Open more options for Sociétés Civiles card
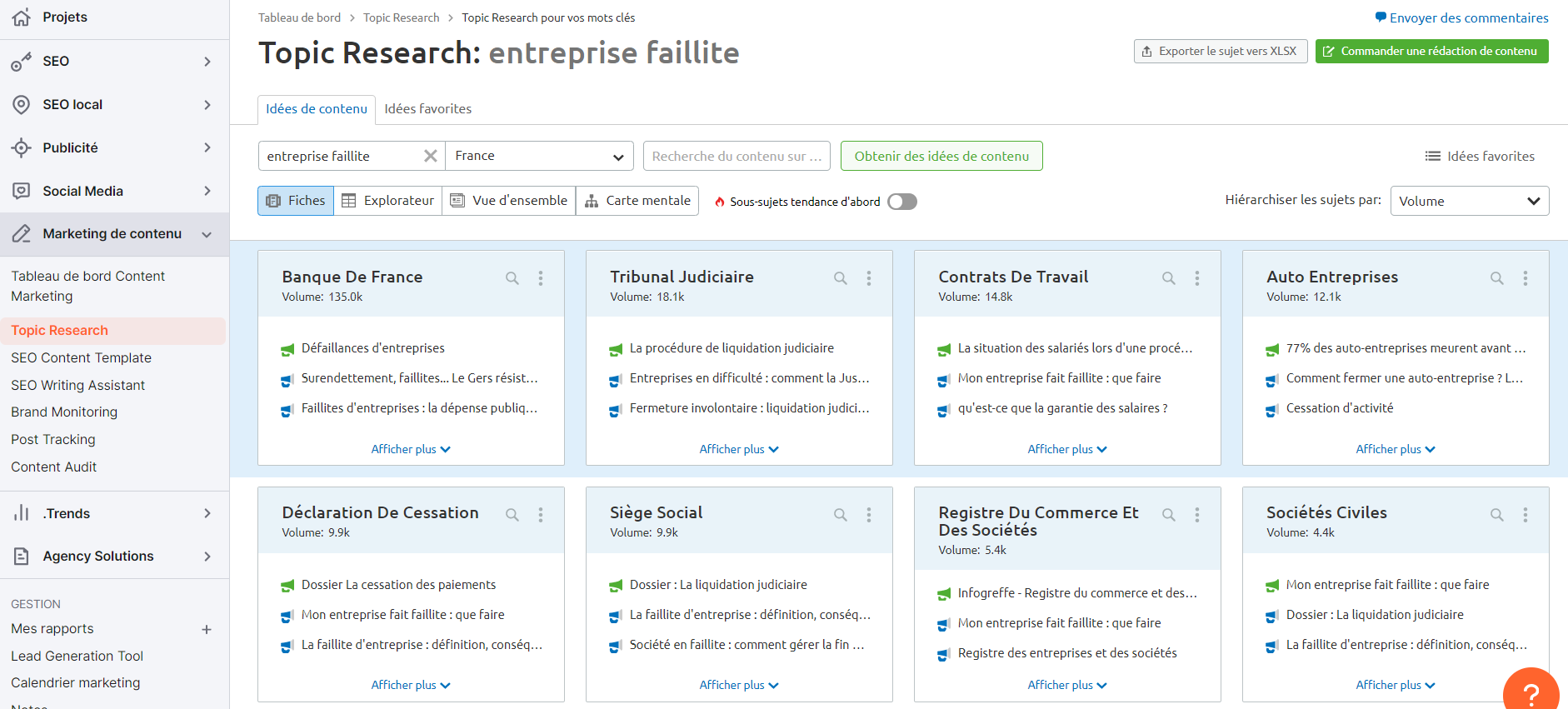This screenshot has width=1568, height=709. tap(1526, 515)
